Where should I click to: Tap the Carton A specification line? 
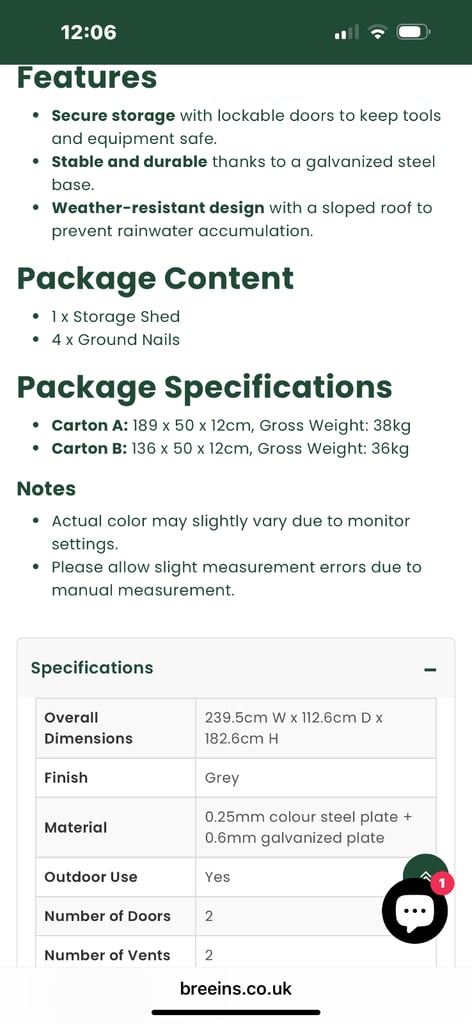pyautogui.click(x=231, y=426)
